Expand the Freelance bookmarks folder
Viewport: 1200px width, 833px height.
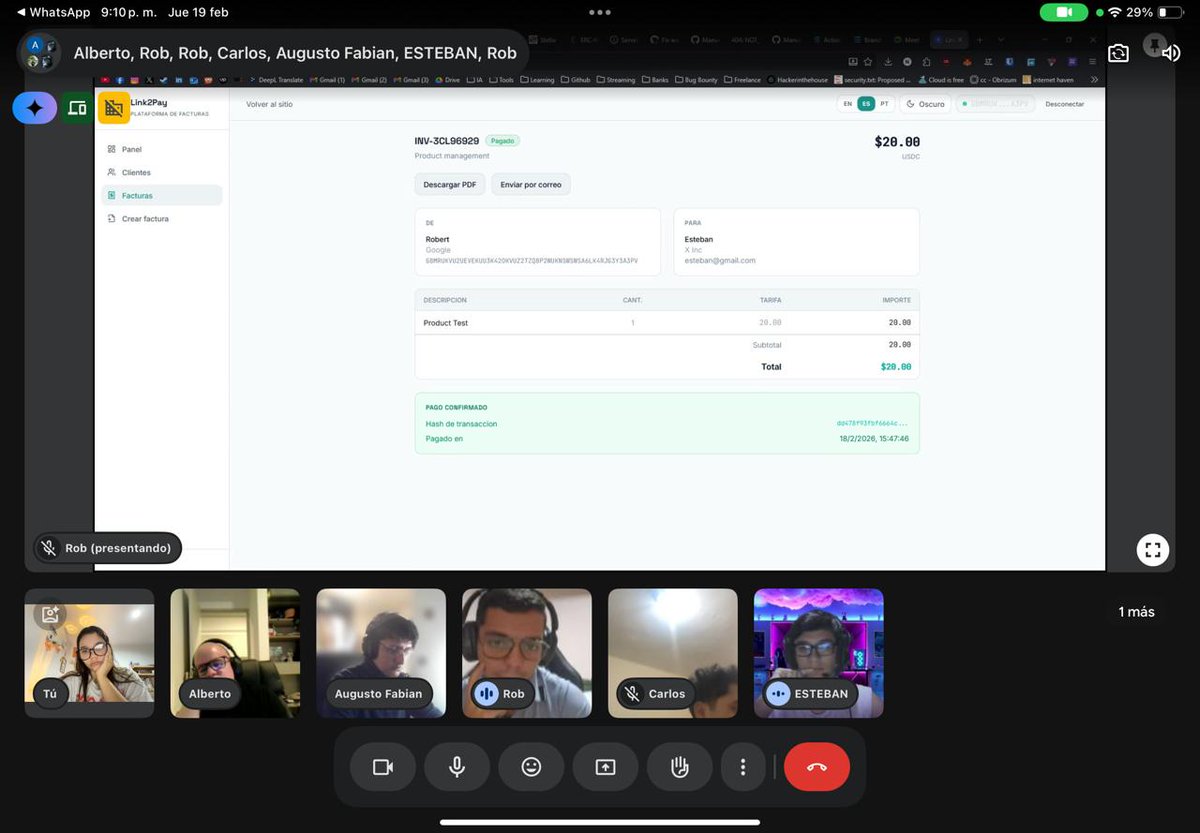pyautogui.click(x=742, y=80)
